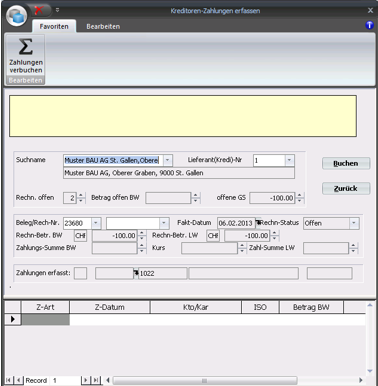Click the Kurs field
Viewport: 378px width, 386px height.
pos(209,248)
